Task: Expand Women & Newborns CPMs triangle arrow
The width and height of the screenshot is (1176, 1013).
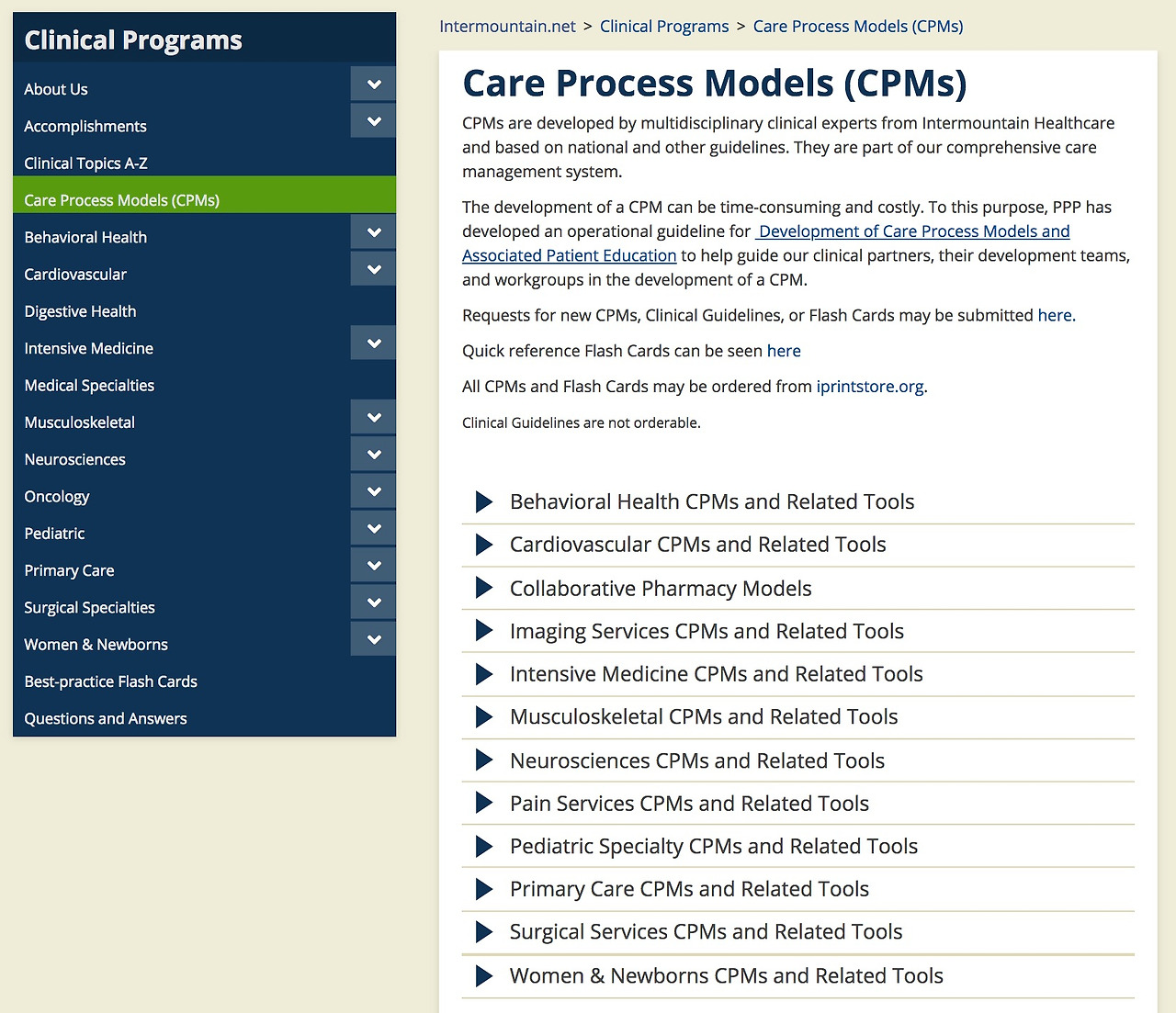Action: [x=484, y=975]
